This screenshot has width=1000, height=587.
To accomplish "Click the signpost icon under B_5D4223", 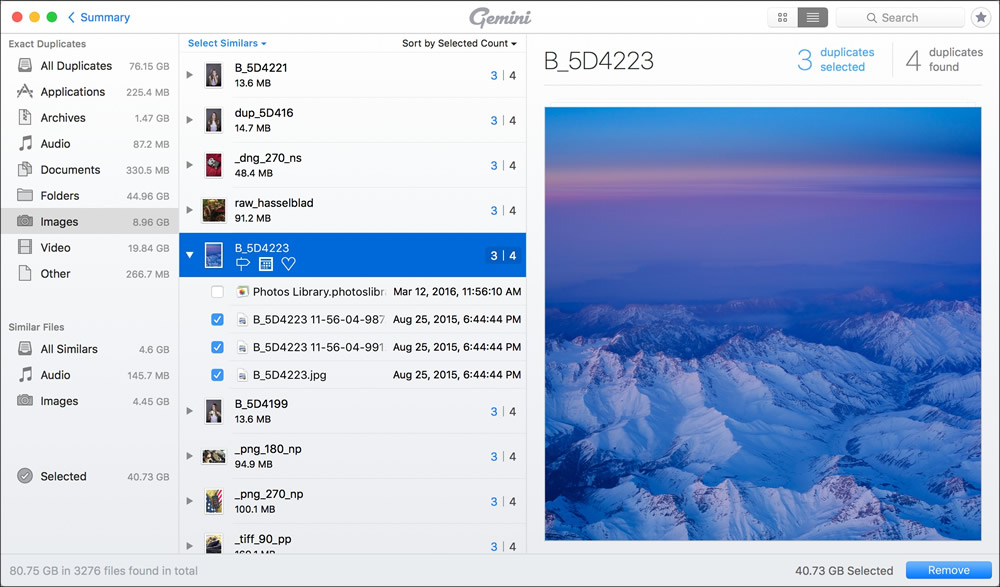I will (242, 264).
